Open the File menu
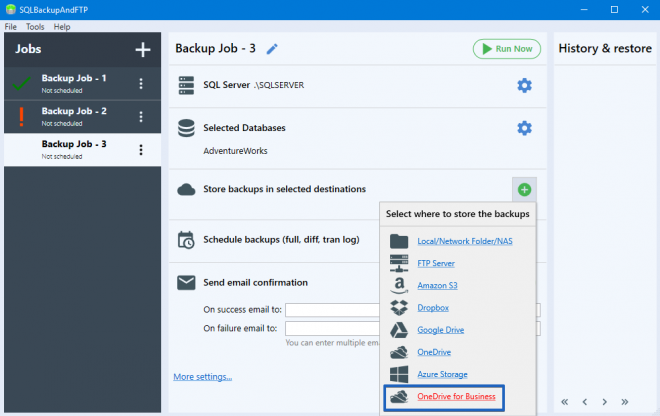Screen dimensions: 660x416 tap(11, 27)
